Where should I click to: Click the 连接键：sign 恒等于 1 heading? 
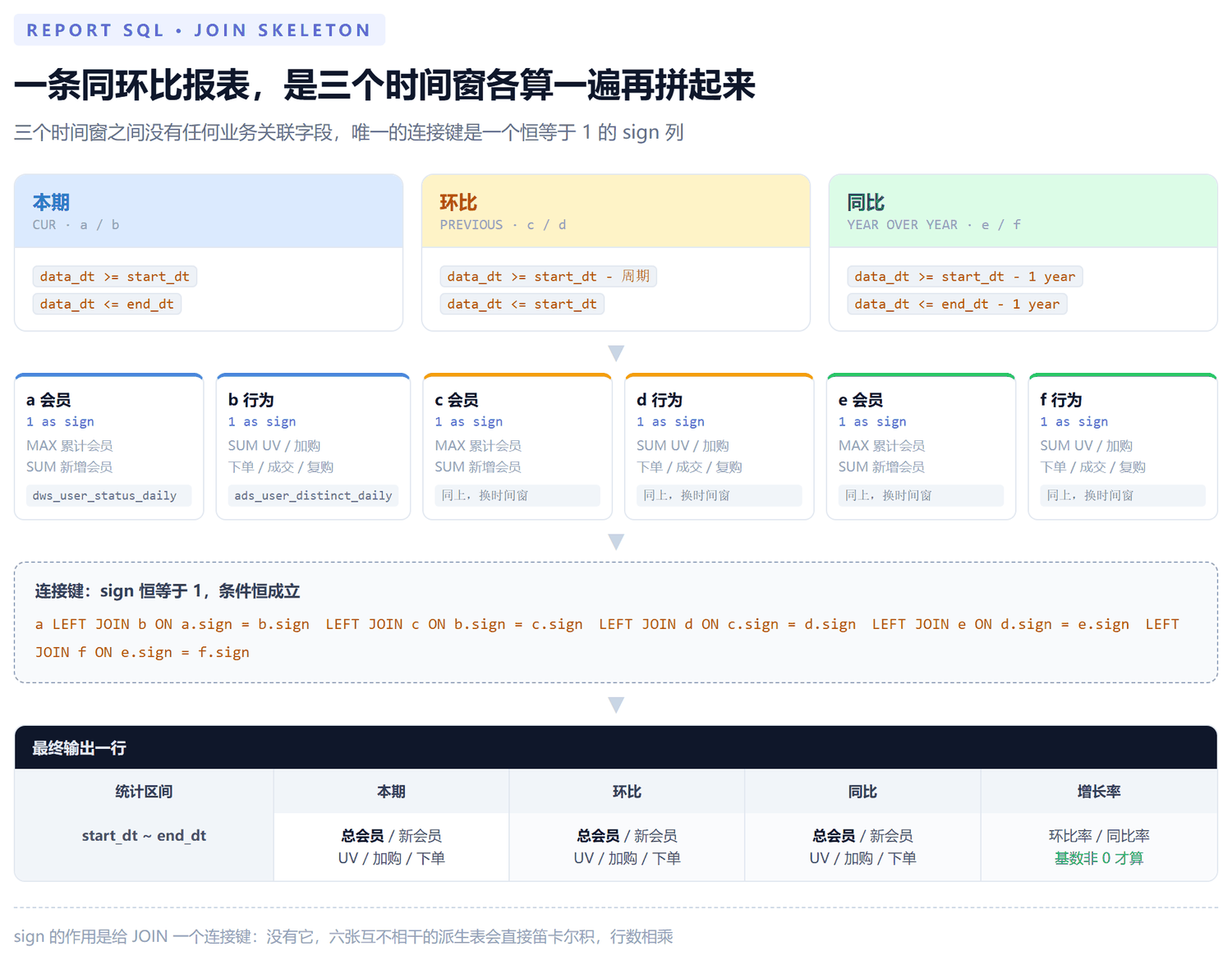(x=168, y=591)
